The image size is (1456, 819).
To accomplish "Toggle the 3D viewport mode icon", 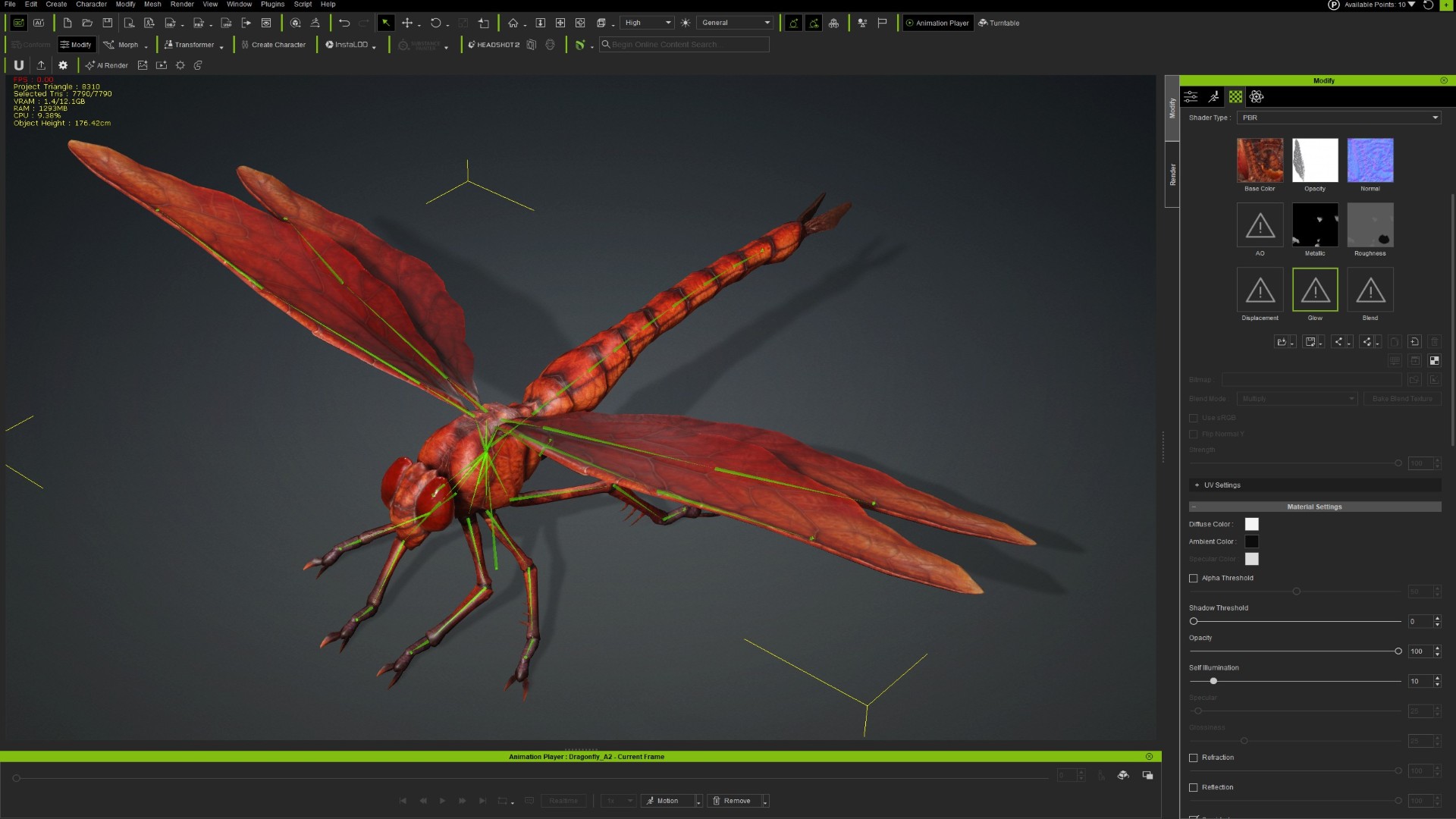I will [19, 23].
